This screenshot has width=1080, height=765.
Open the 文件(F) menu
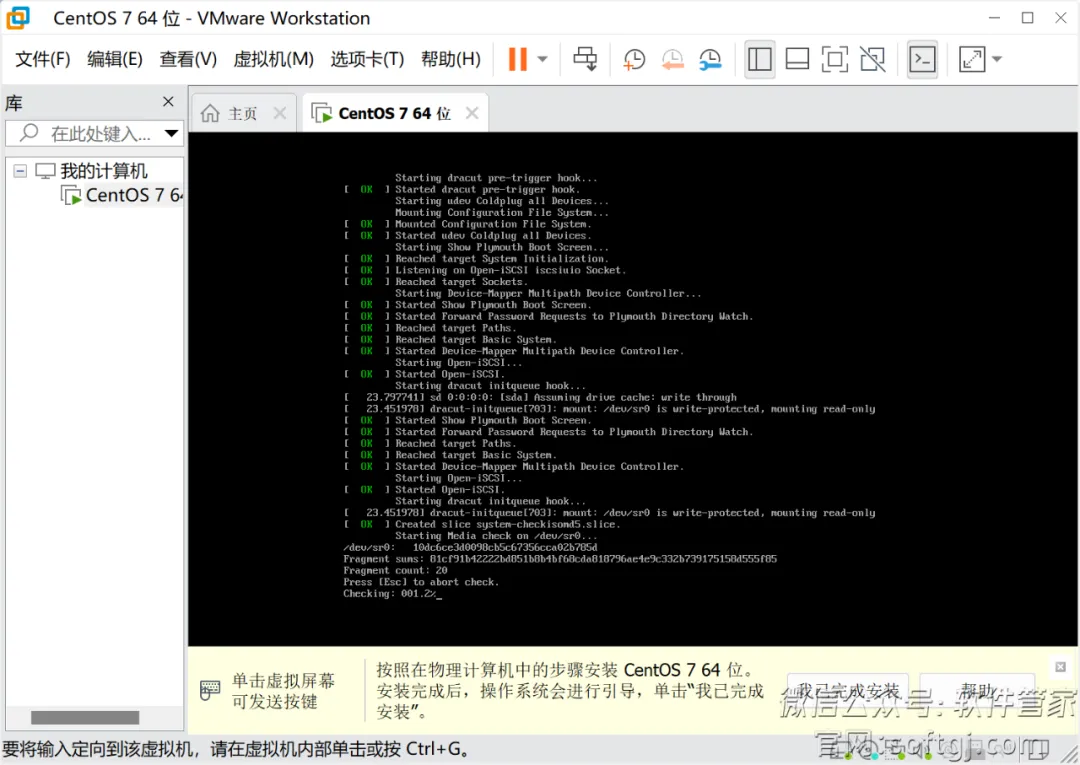click(x=43, y=59)
